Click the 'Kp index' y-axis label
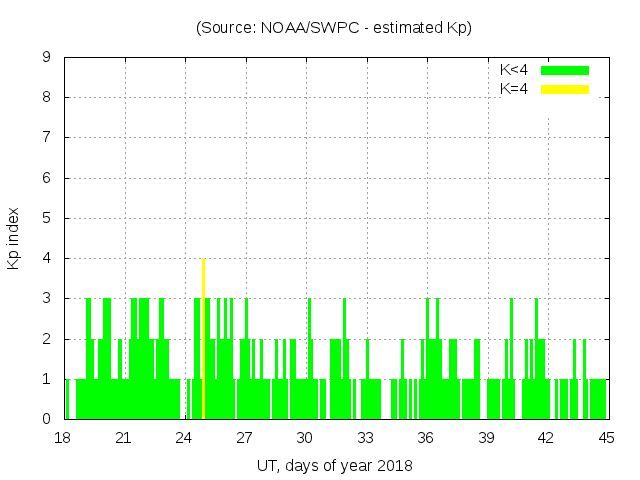Screen dimensions: 640x480 click(15, 238)
